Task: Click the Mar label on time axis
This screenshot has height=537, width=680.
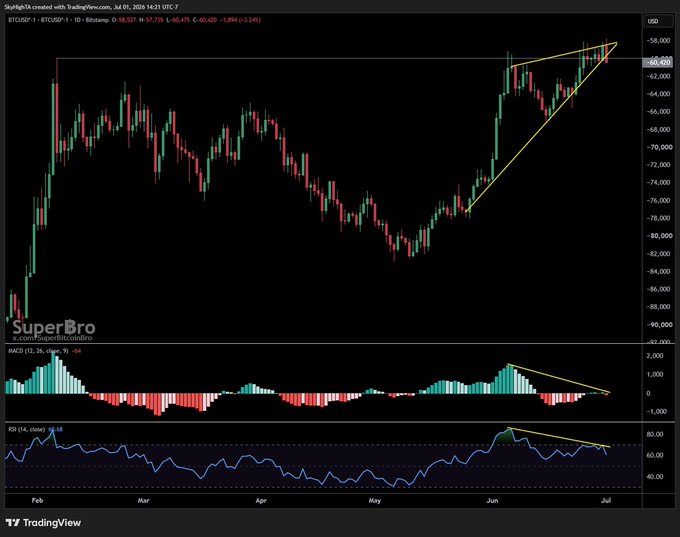Action: click(144, 501)
